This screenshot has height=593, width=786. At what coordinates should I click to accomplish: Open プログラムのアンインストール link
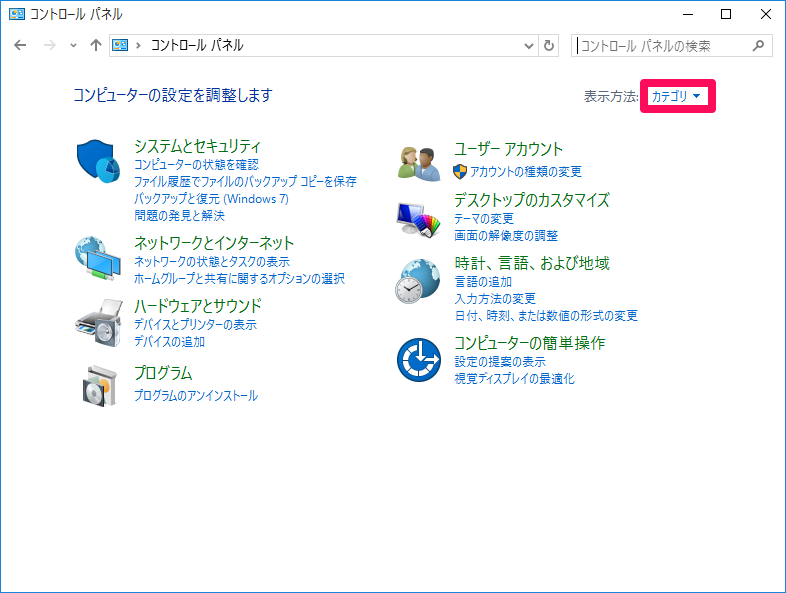(196, 396)
